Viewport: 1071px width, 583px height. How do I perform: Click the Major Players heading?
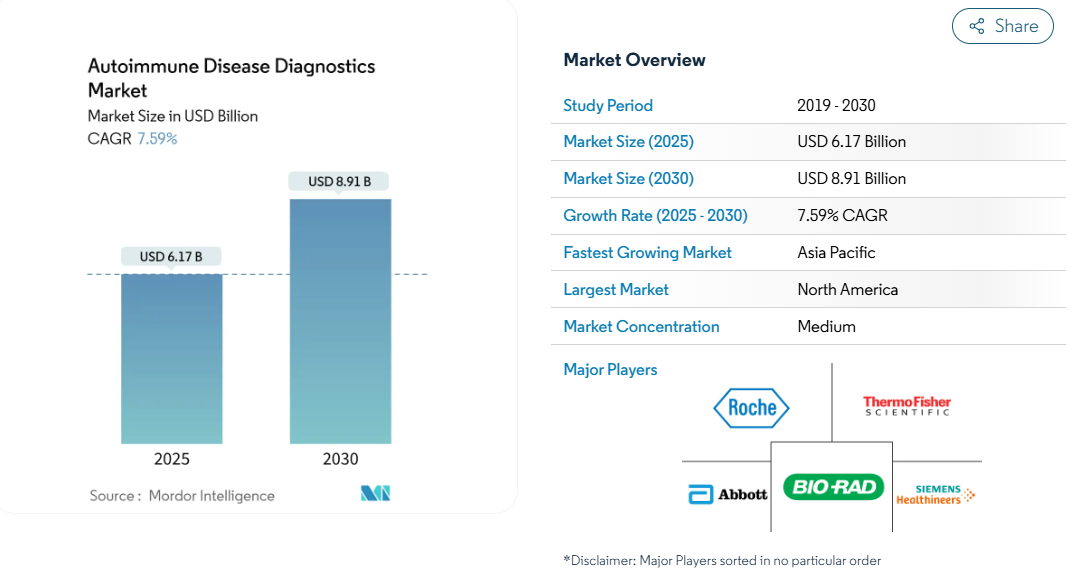[x=610, y=369]
